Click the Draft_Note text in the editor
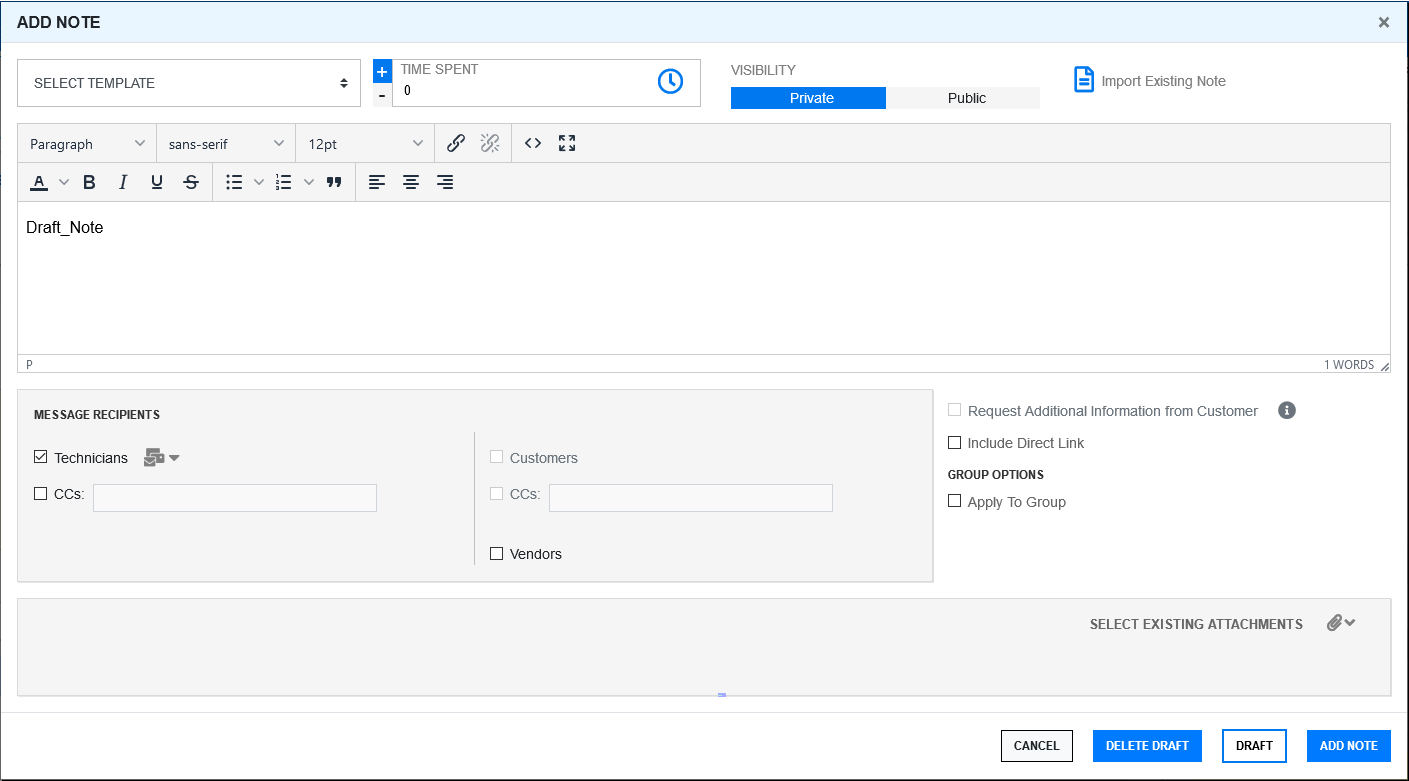 tap(65, 228)
